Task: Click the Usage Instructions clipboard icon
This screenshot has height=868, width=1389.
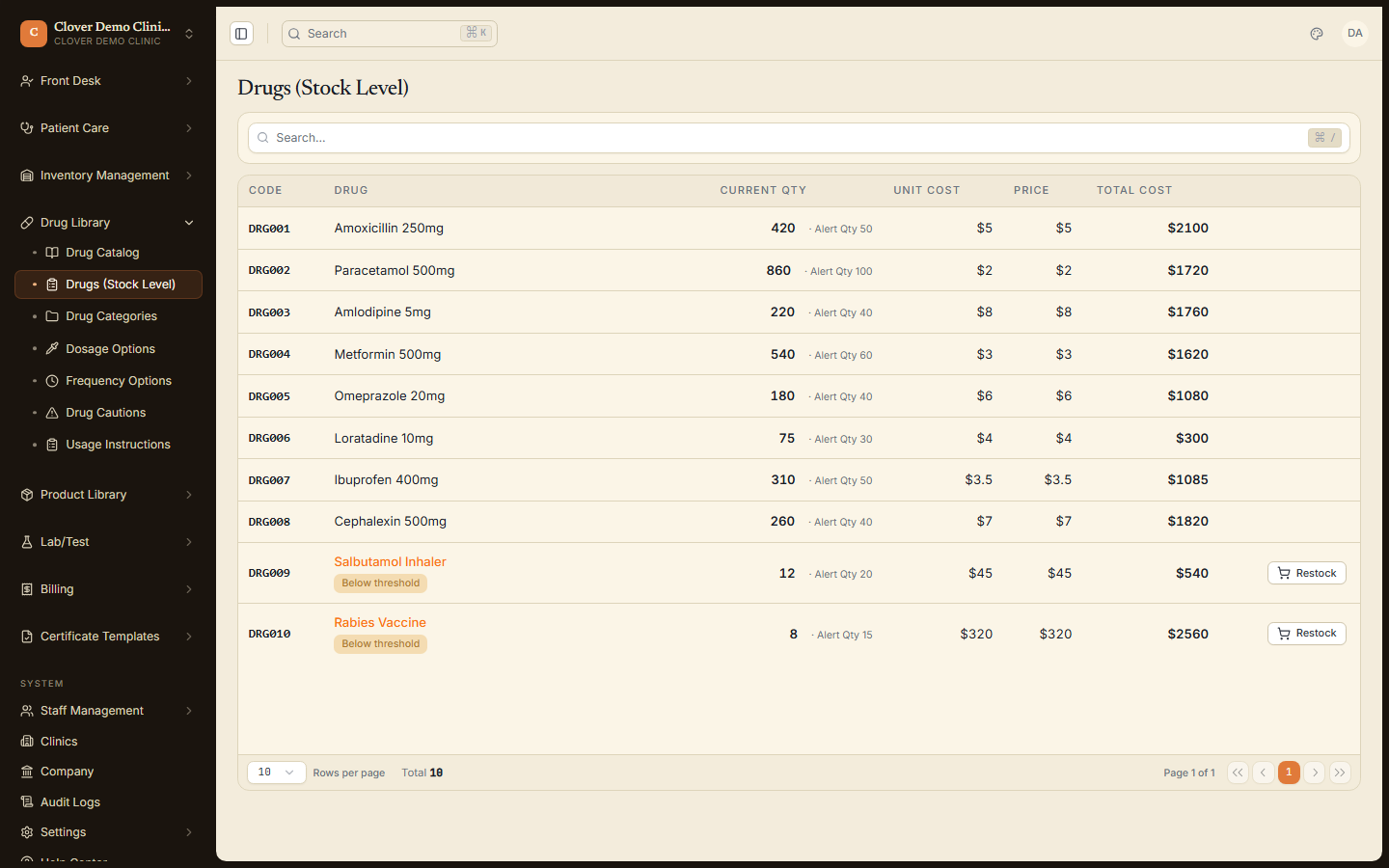Action: tap(52, 445)
